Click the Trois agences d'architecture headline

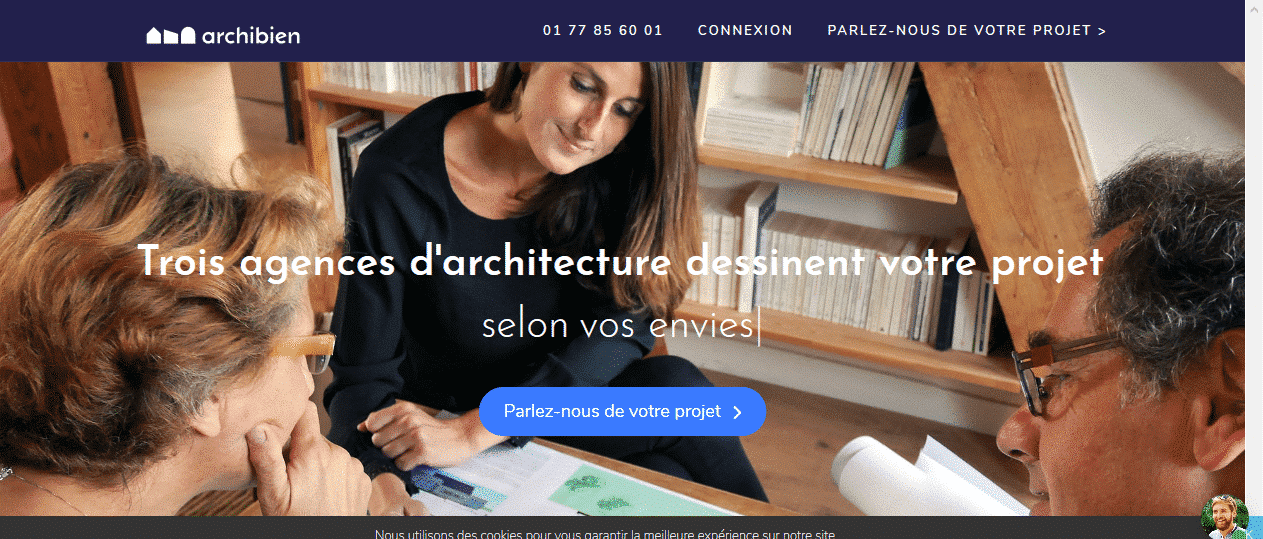(x=620, y=262)
